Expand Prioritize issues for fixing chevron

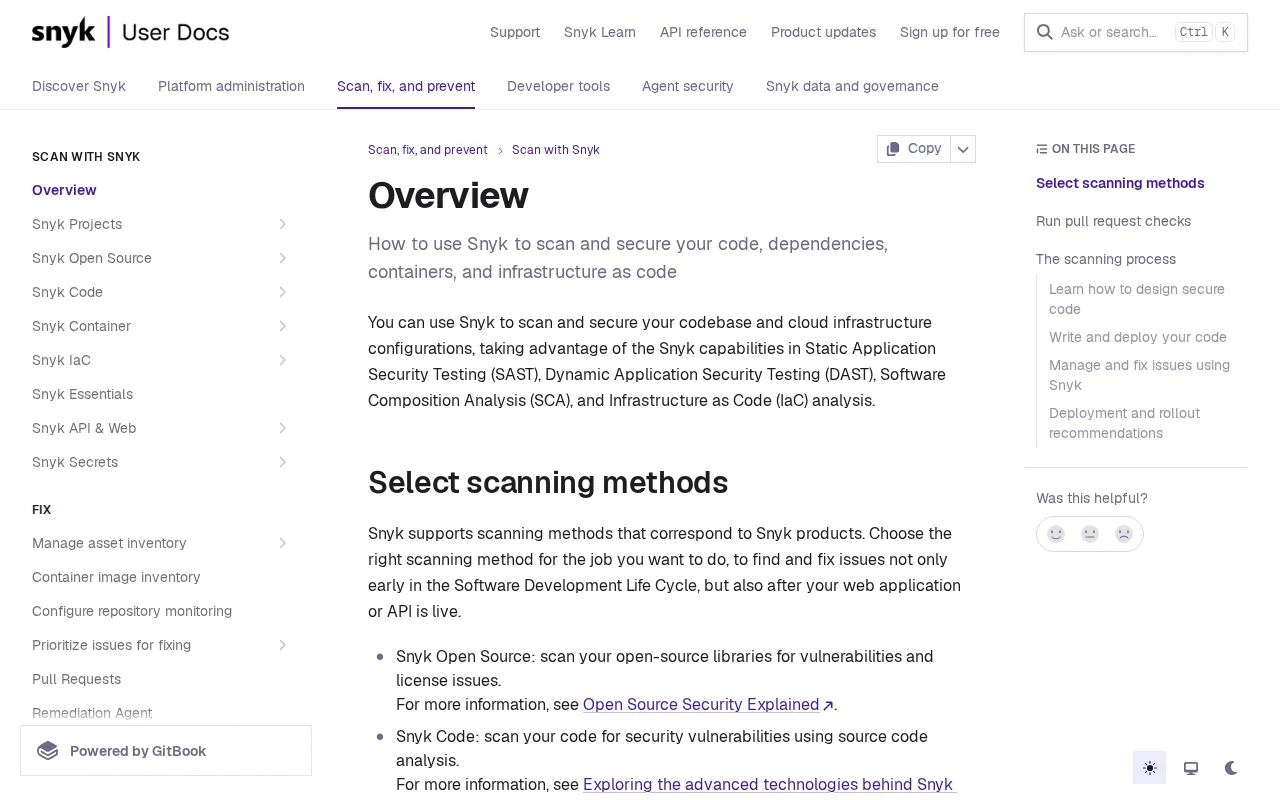click(283, 645)
